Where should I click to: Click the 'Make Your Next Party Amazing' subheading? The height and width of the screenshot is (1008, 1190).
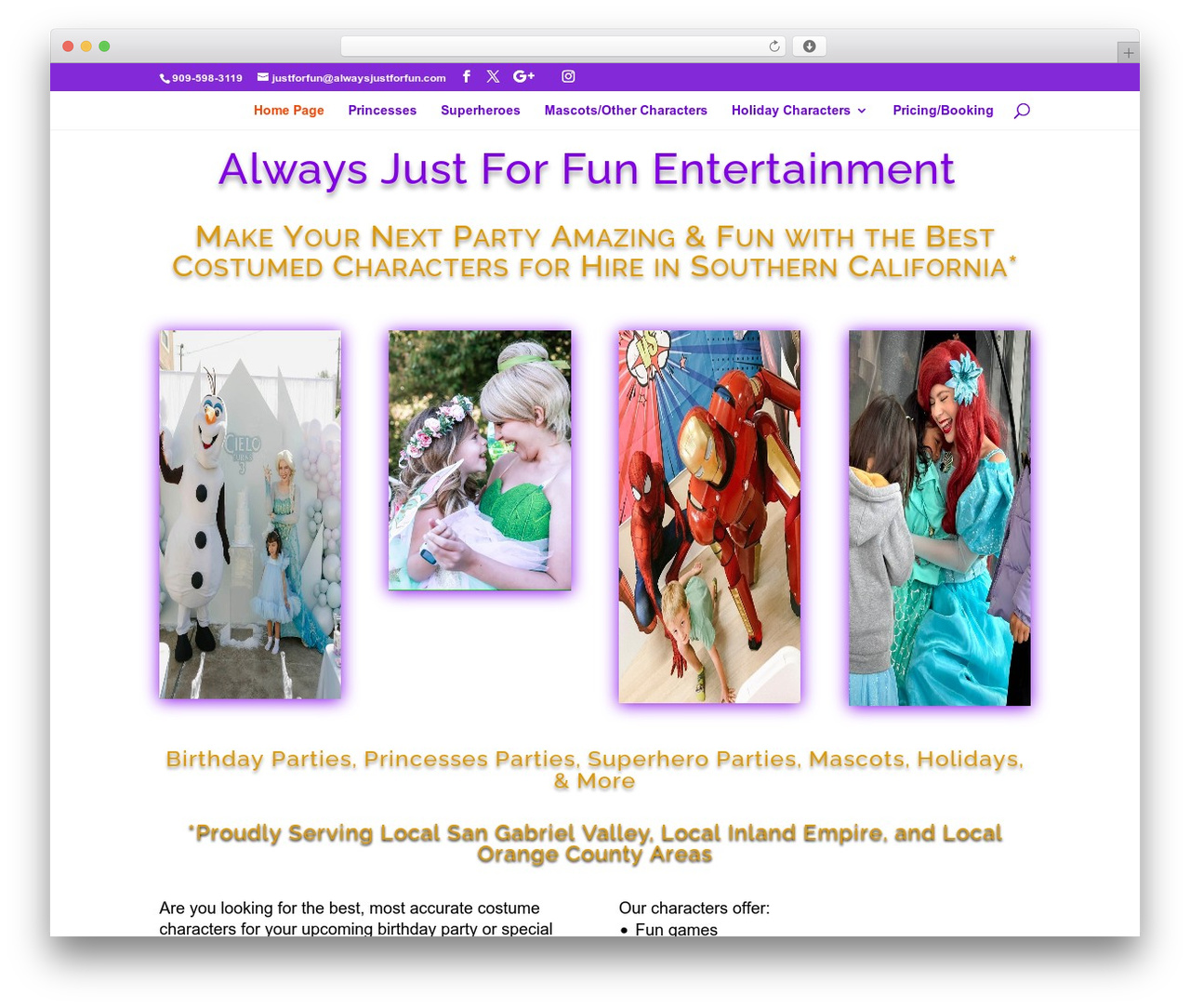[594, 252]
